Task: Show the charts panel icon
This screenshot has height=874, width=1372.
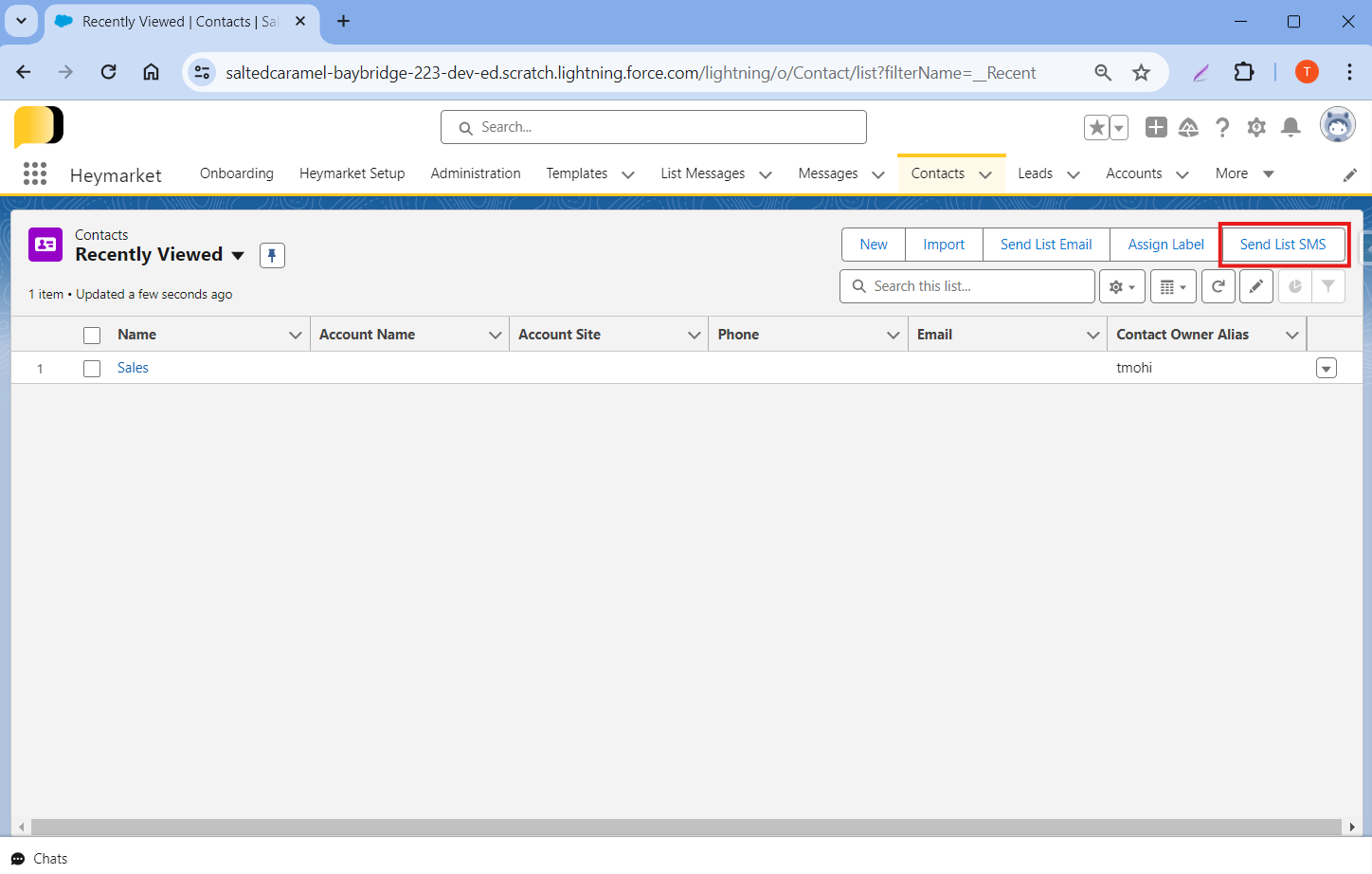Action: click(x=1295, y=286)
